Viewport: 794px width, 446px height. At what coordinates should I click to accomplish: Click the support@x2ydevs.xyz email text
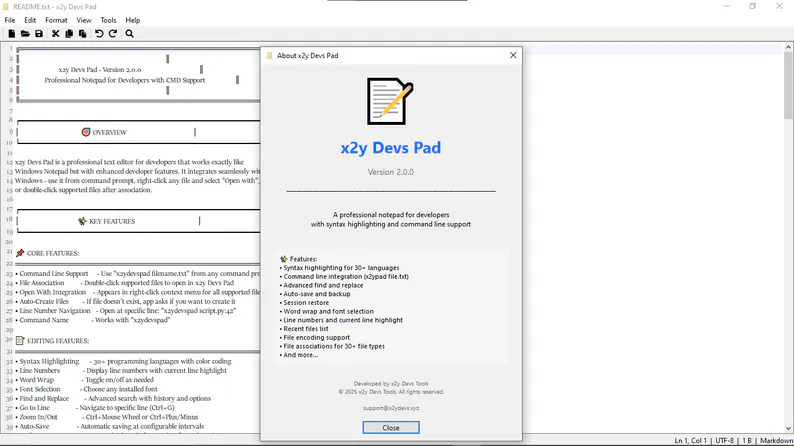[391, 408]
